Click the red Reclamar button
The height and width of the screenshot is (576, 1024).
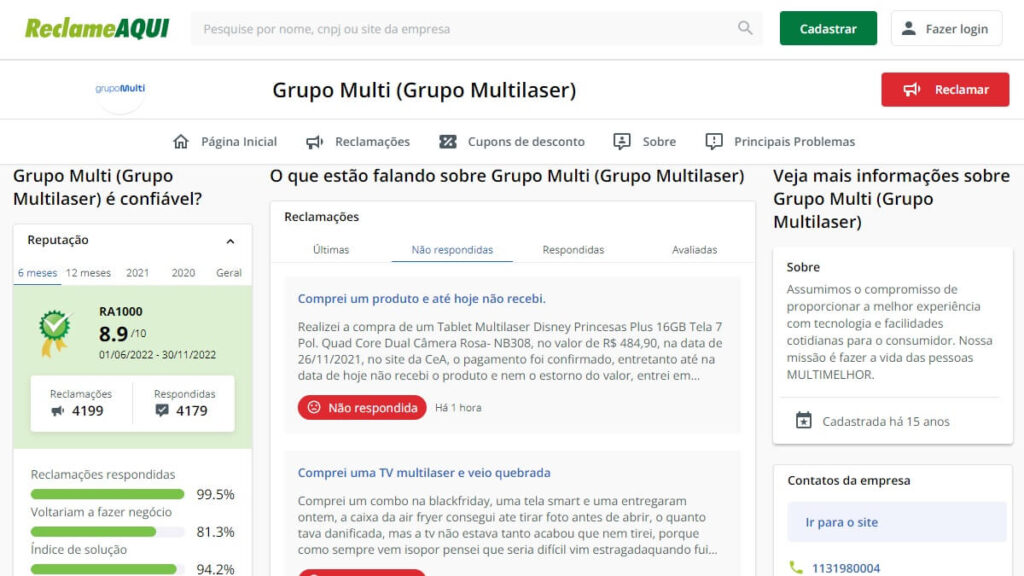click(x=945, y=89)
